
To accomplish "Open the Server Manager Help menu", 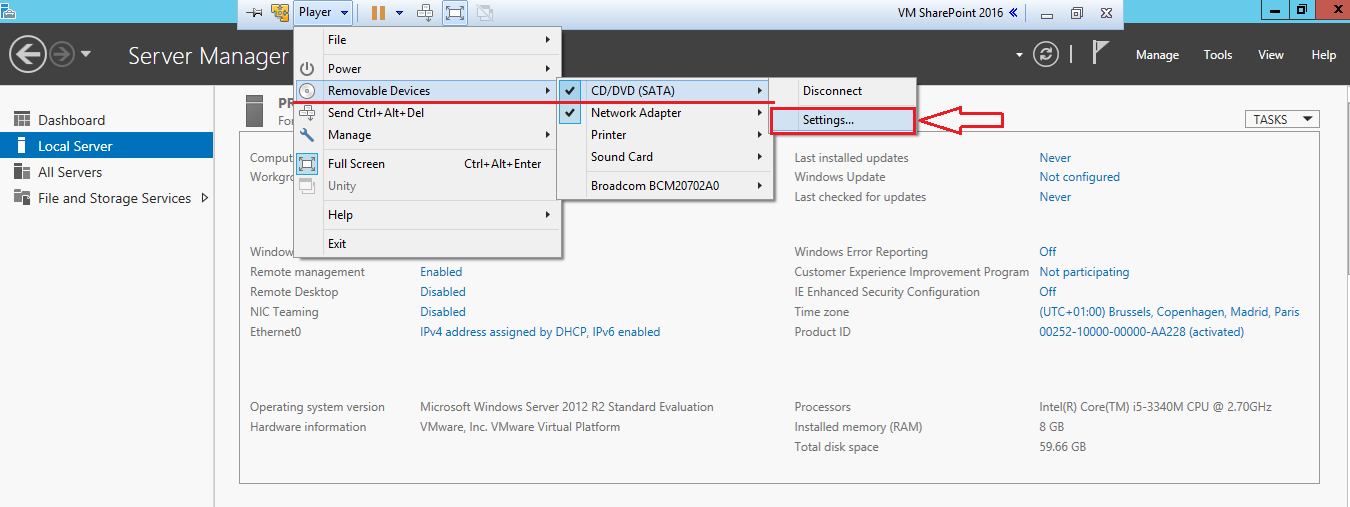I will click(x=1324, y=55).
